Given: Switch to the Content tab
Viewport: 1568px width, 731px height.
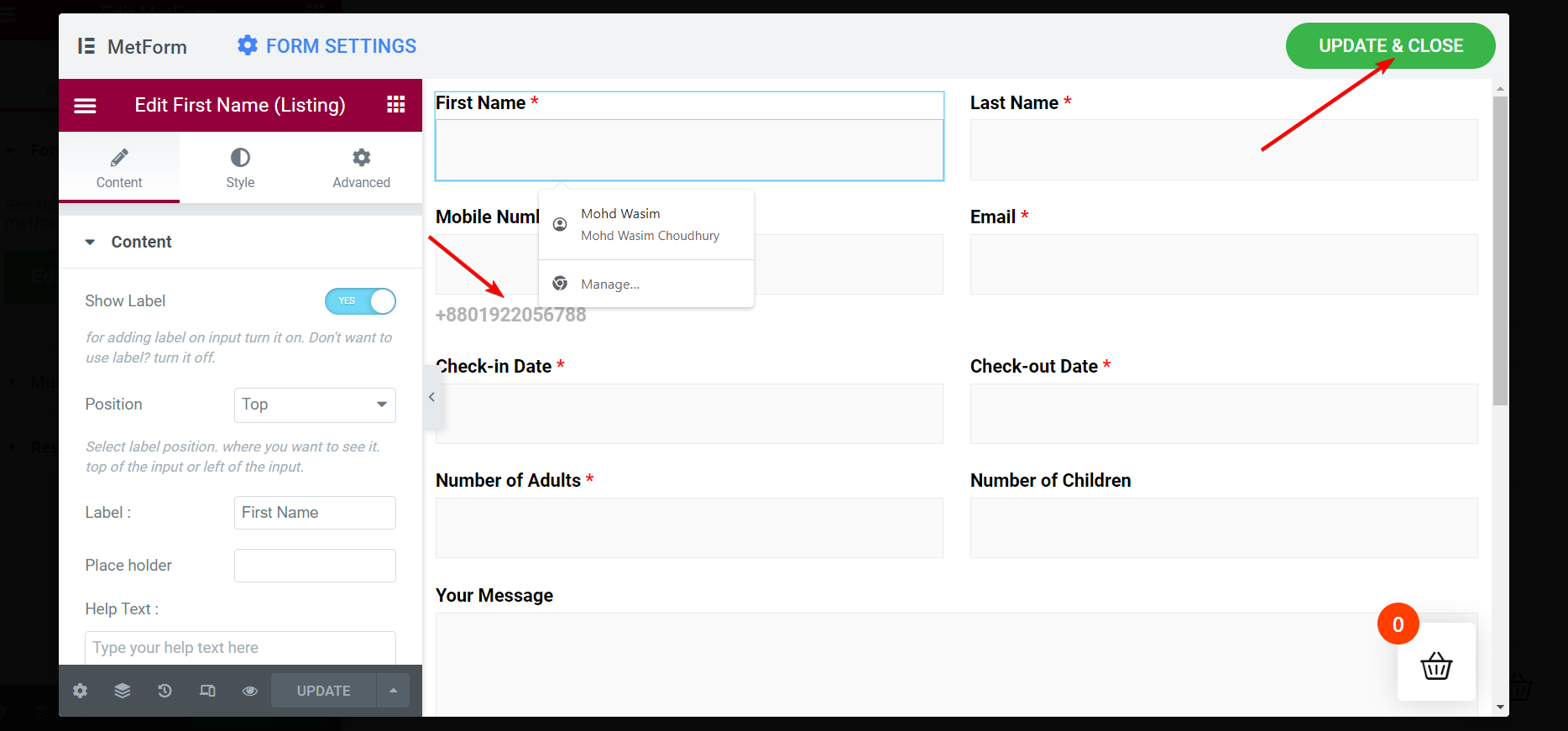Looking at the screenshot, I should tap(119, 167).
